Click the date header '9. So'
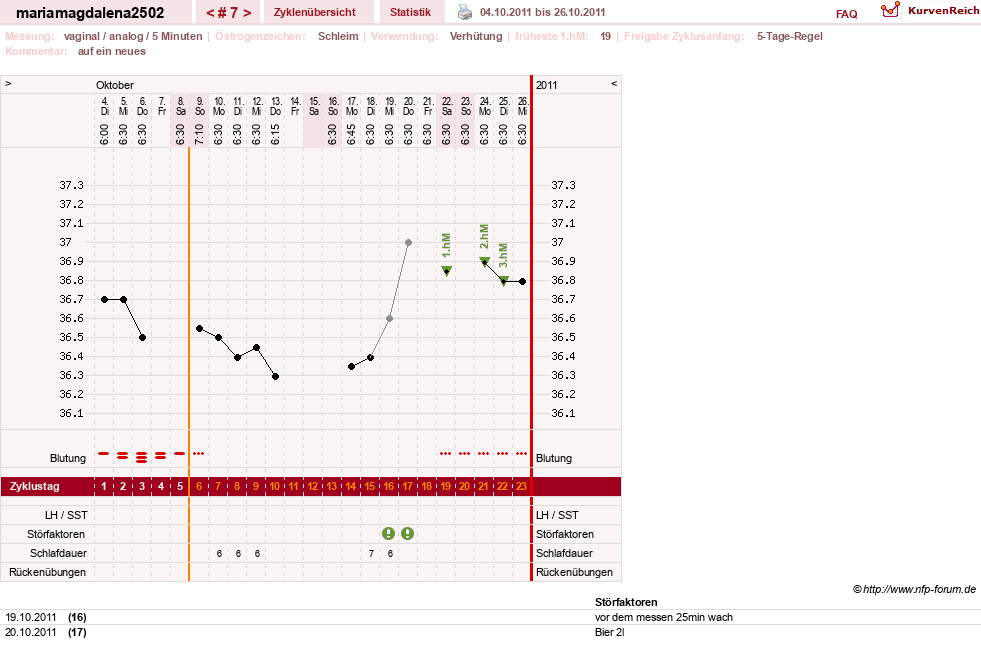This screenshot has width=981, height=661. click(200, 106)
